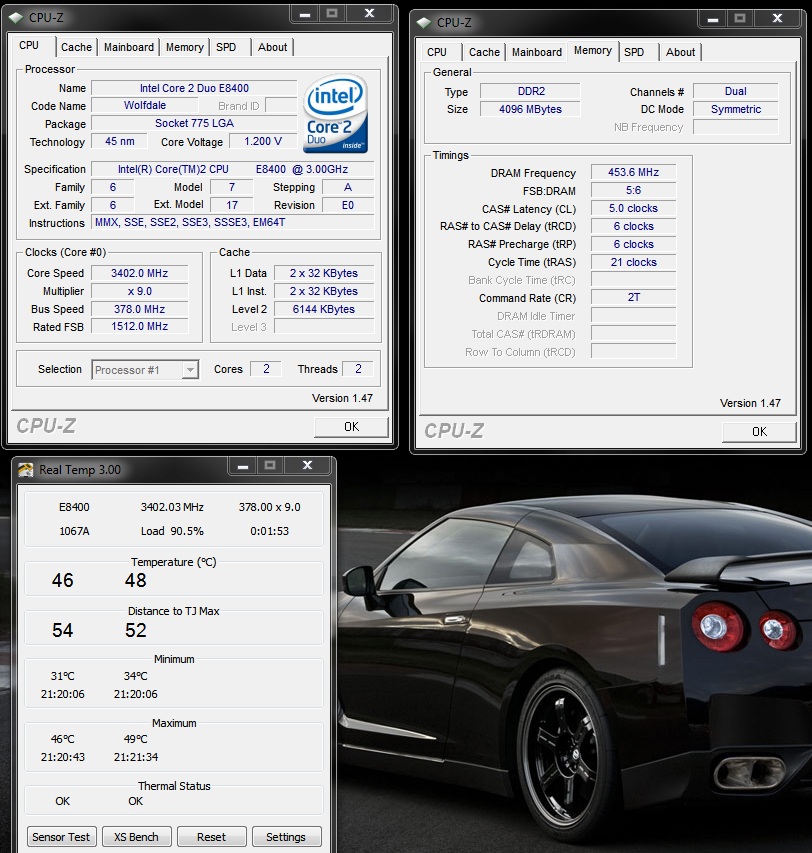
Task: Click the left CPU-Z window title icon
Action: point(17,17)
